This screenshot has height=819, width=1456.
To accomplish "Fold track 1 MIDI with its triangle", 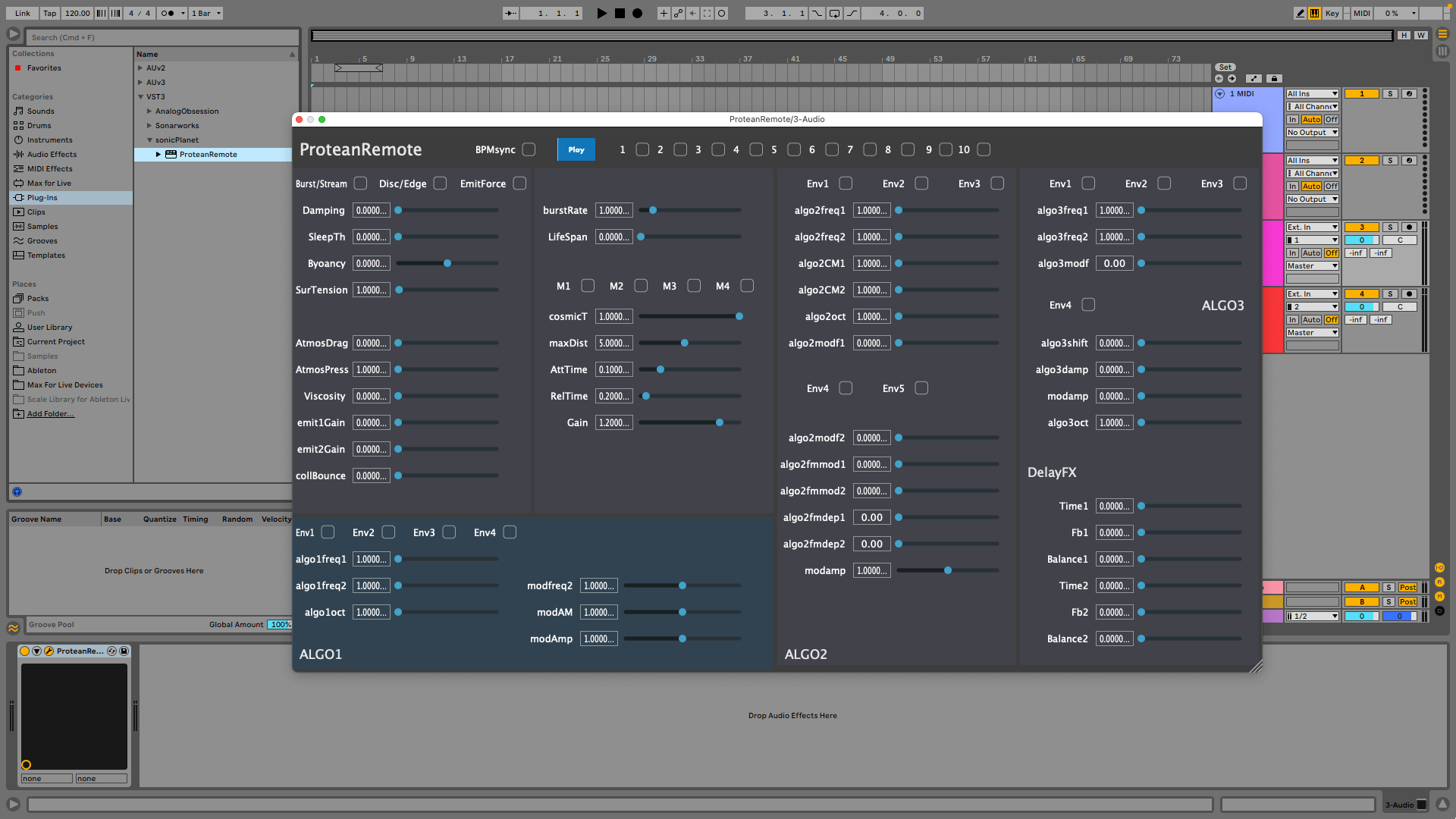I will [1220, 94].
